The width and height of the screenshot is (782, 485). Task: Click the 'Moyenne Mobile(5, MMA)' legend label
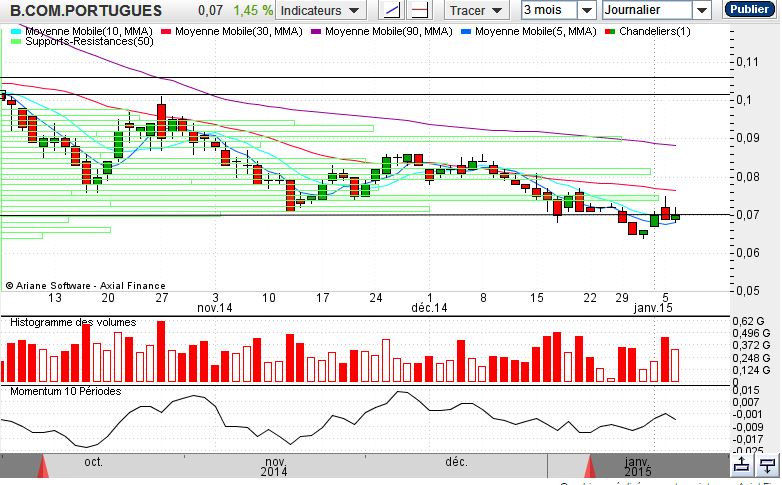click(536, 31)
